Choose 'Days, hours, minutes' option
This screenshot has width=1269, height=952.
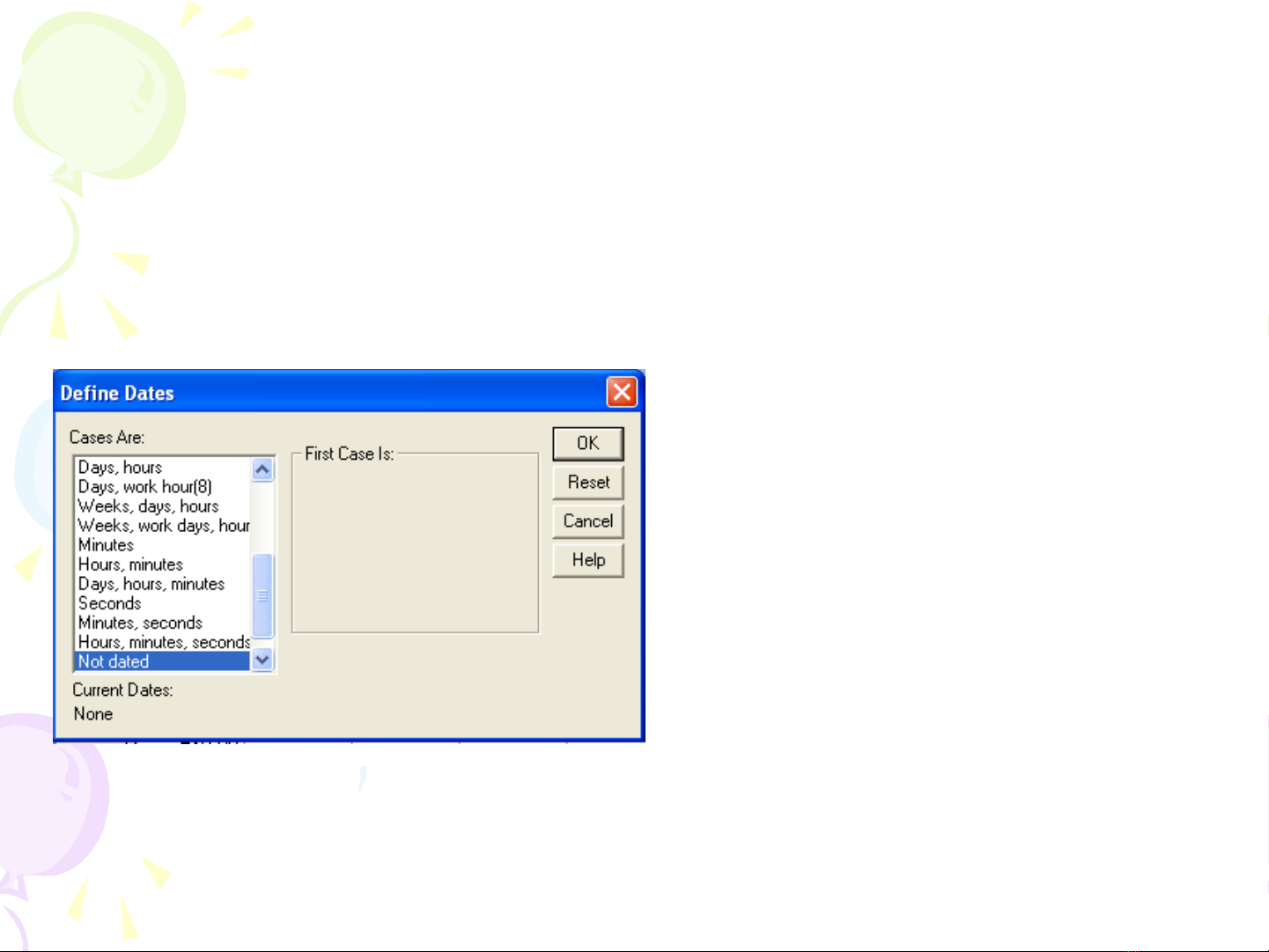(151, 584)
